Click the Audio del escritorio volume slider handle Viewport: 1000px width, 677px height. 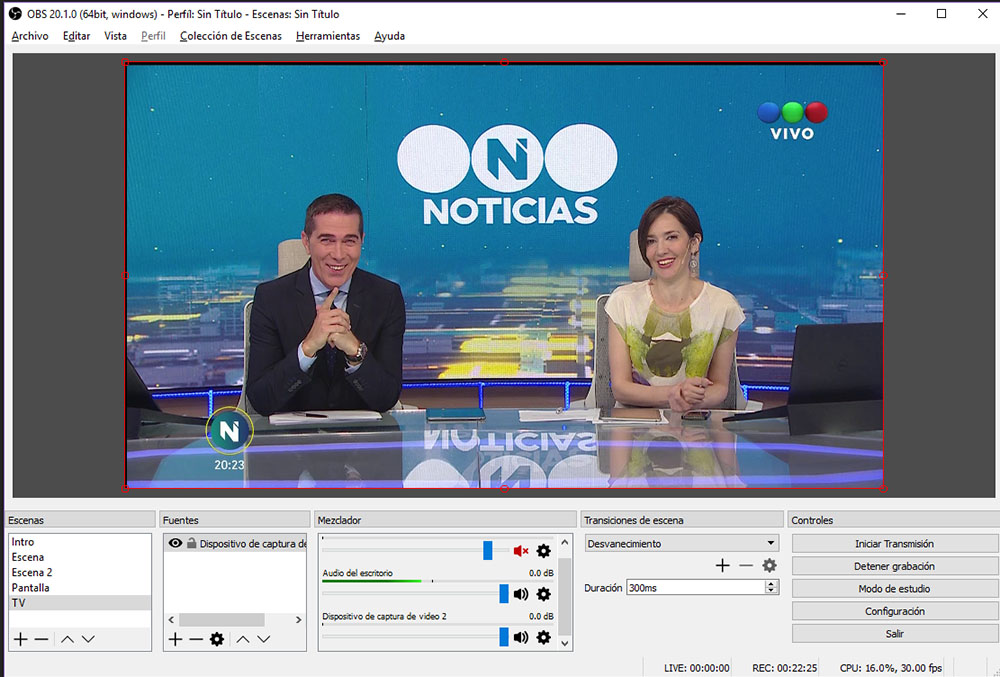coord(504,594)
